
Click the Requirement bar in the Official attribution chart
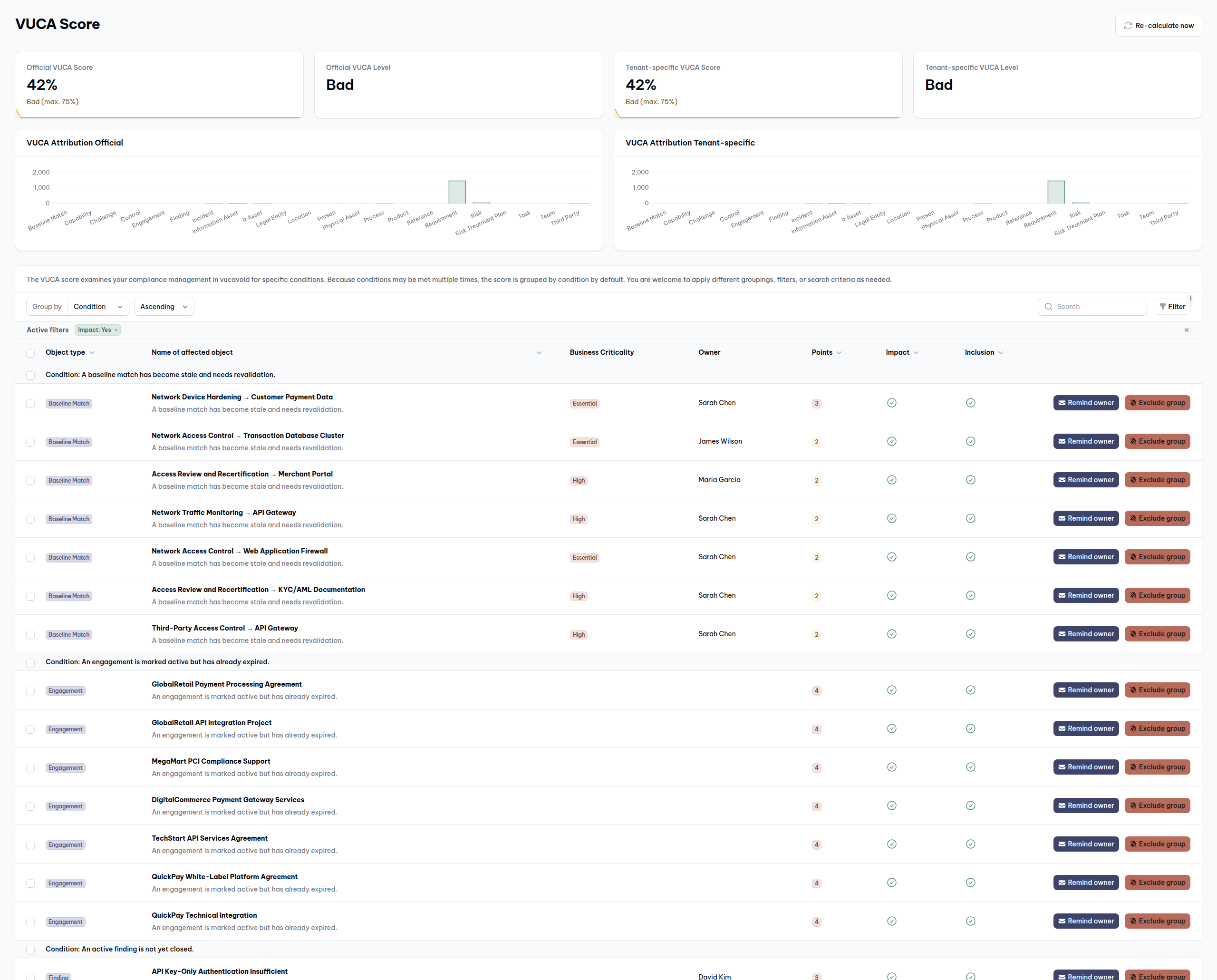[457, 192]
